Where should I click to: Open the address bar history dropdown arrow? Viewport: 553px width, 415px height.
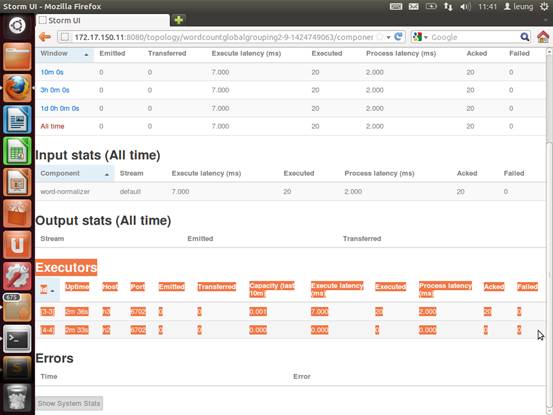point(388,37)
